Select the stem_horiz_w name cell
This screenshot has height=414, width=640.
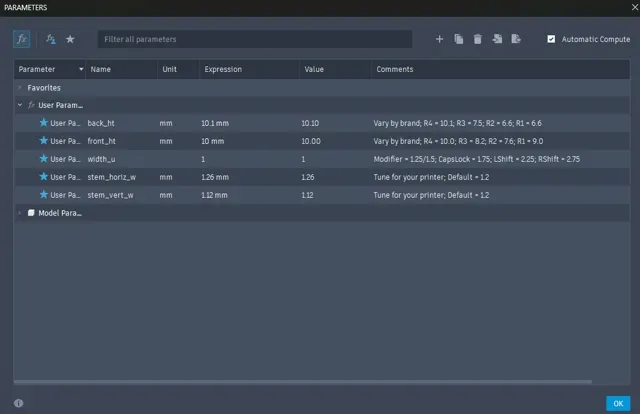(111, 177)
